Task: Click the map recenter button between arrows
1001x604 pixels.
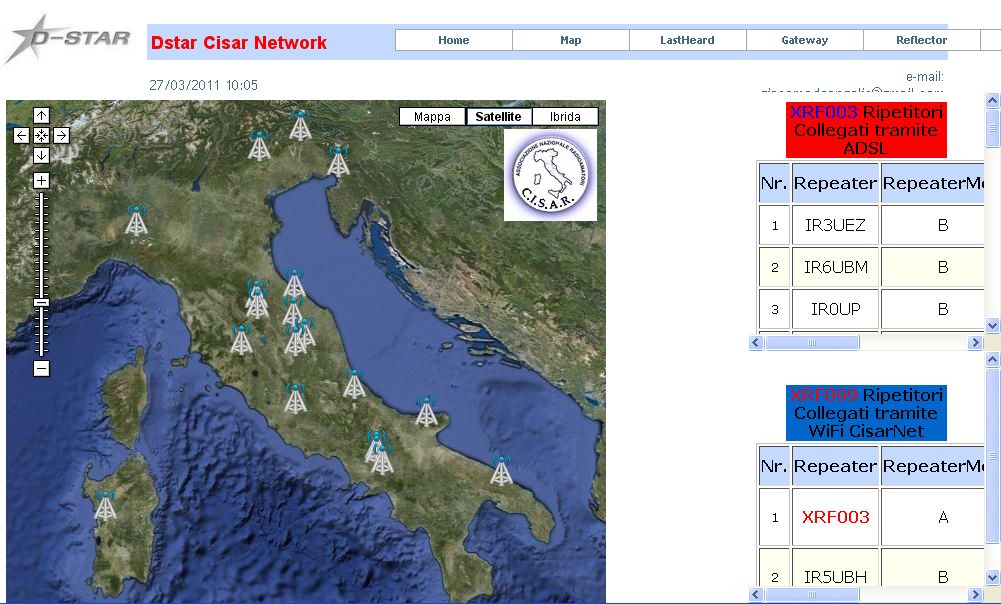Action: click(41, 135)
